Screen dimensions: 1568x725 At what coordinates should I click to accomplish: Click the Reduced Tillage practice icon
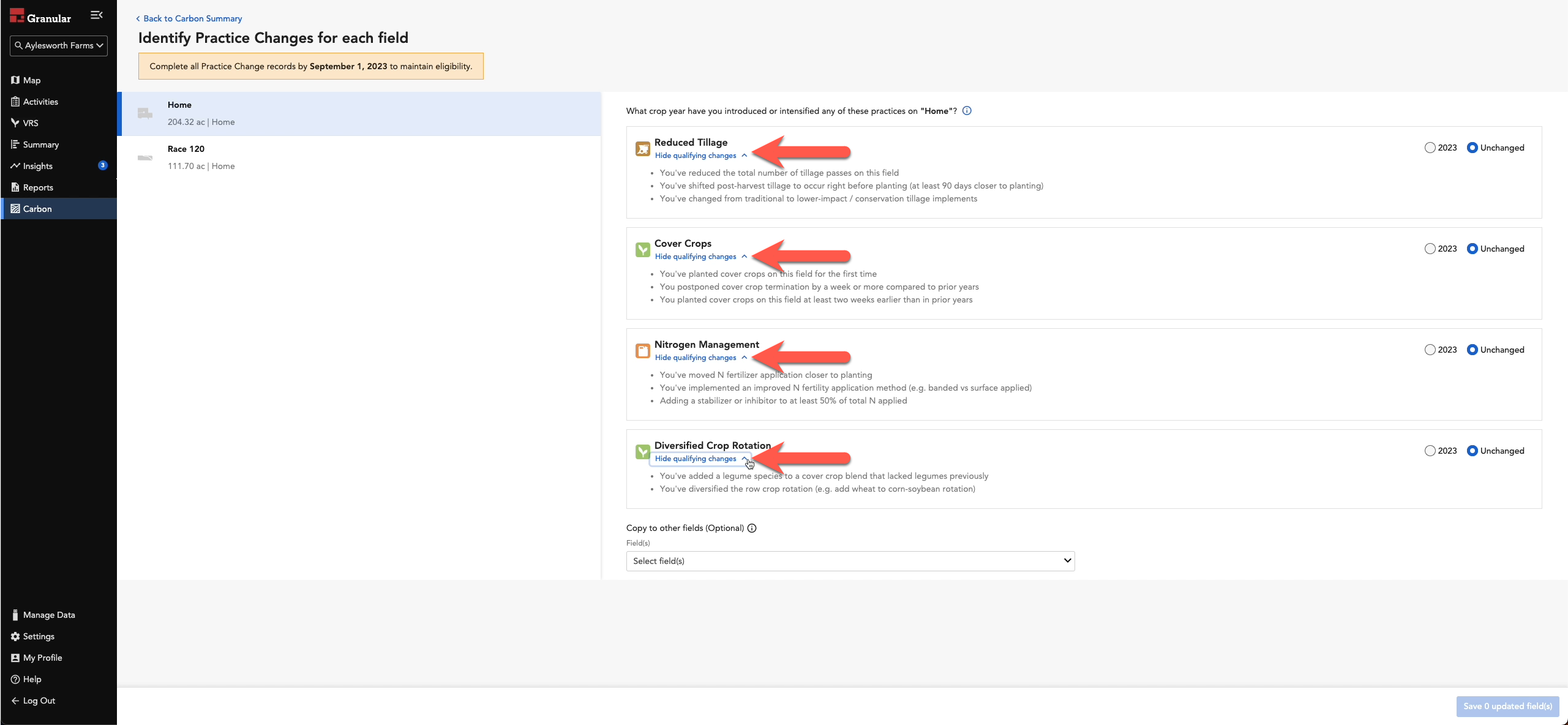642,148
